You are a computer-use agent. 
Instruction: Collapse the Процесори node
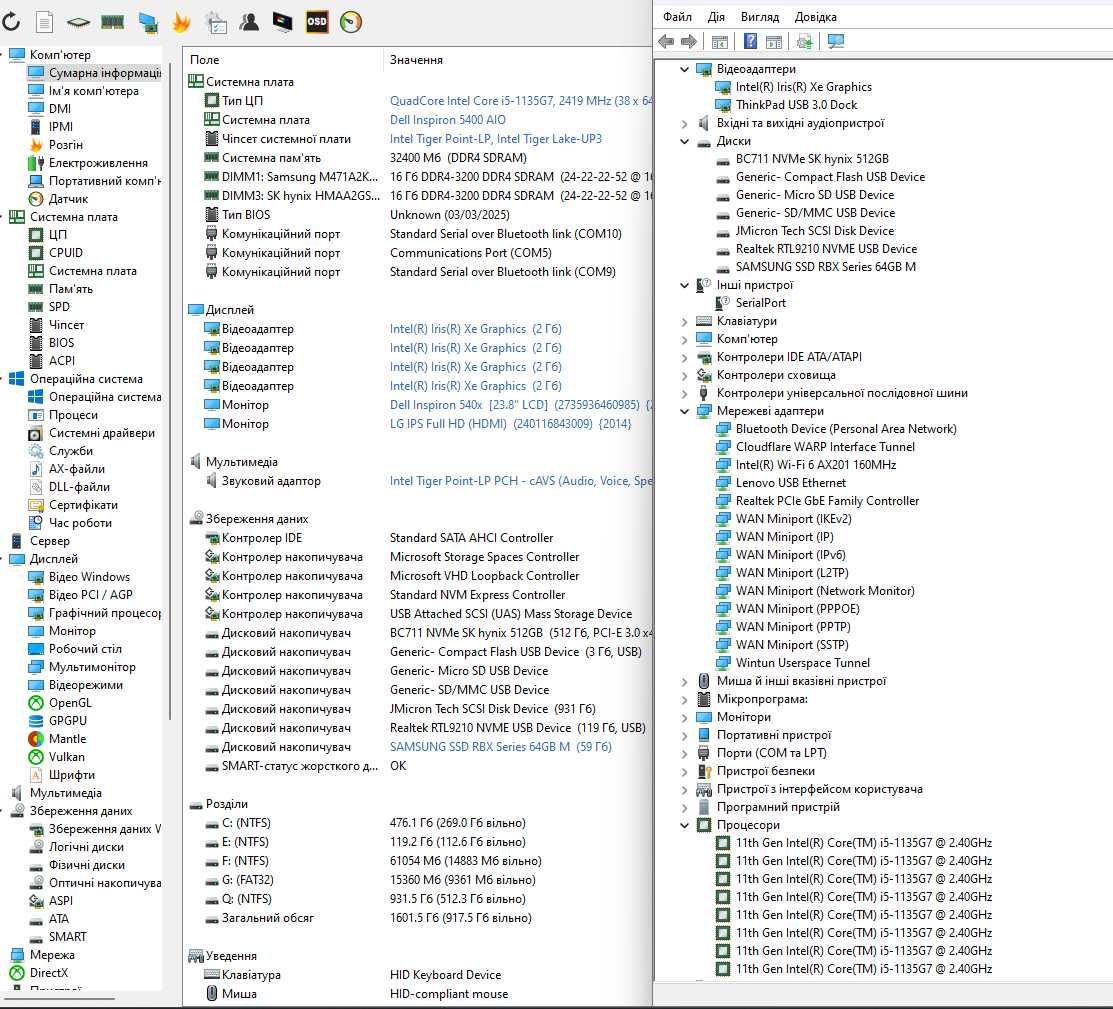click(x=684, y=825)
